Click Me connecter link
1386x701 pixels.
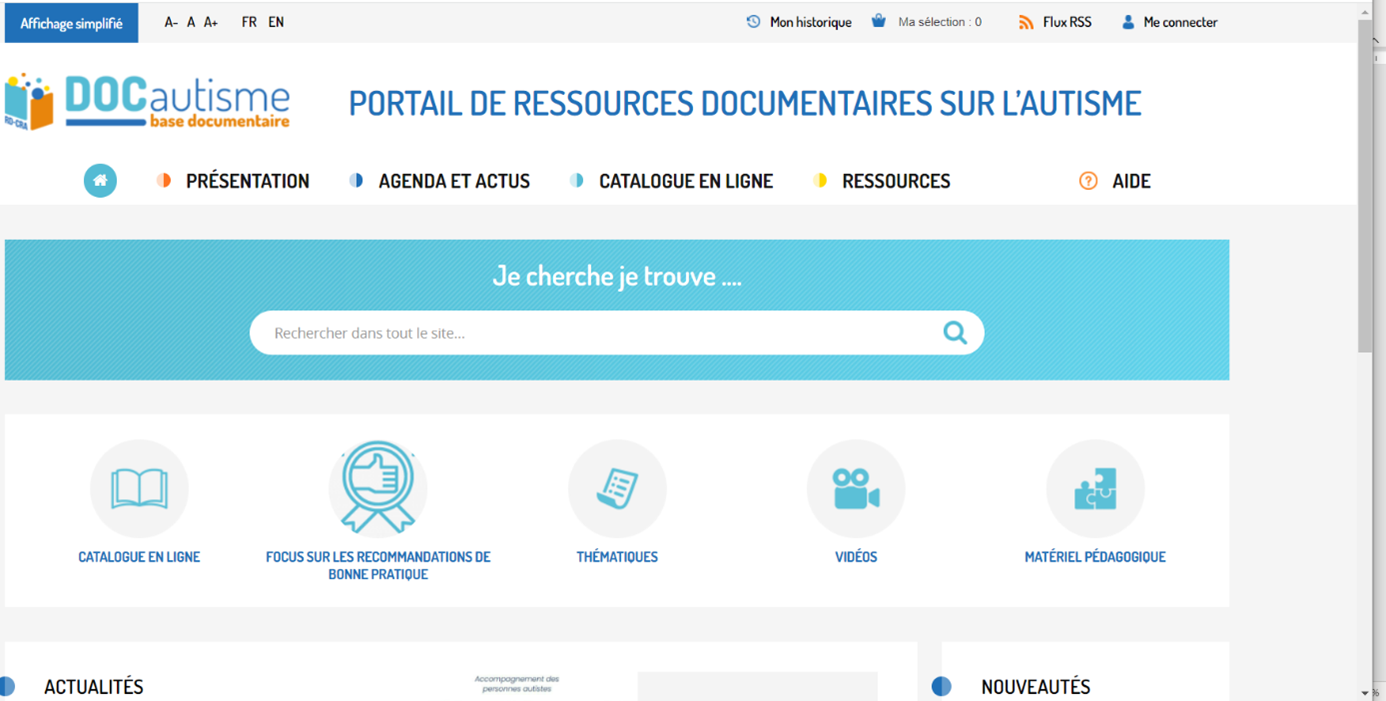[x=1180, y=22]
